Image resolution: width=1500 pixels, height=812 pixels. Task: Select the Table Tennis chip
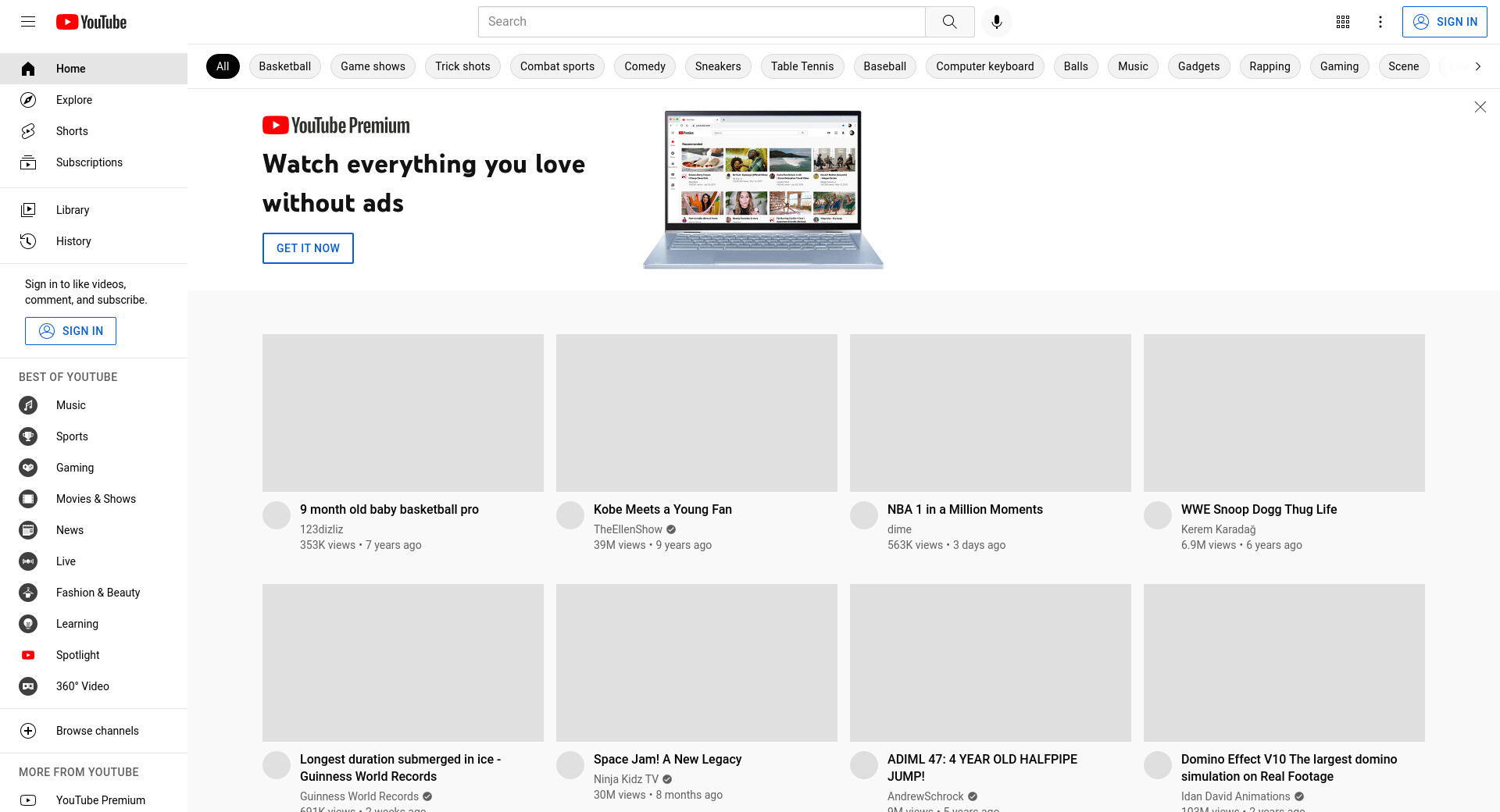[x=802, y=66]
